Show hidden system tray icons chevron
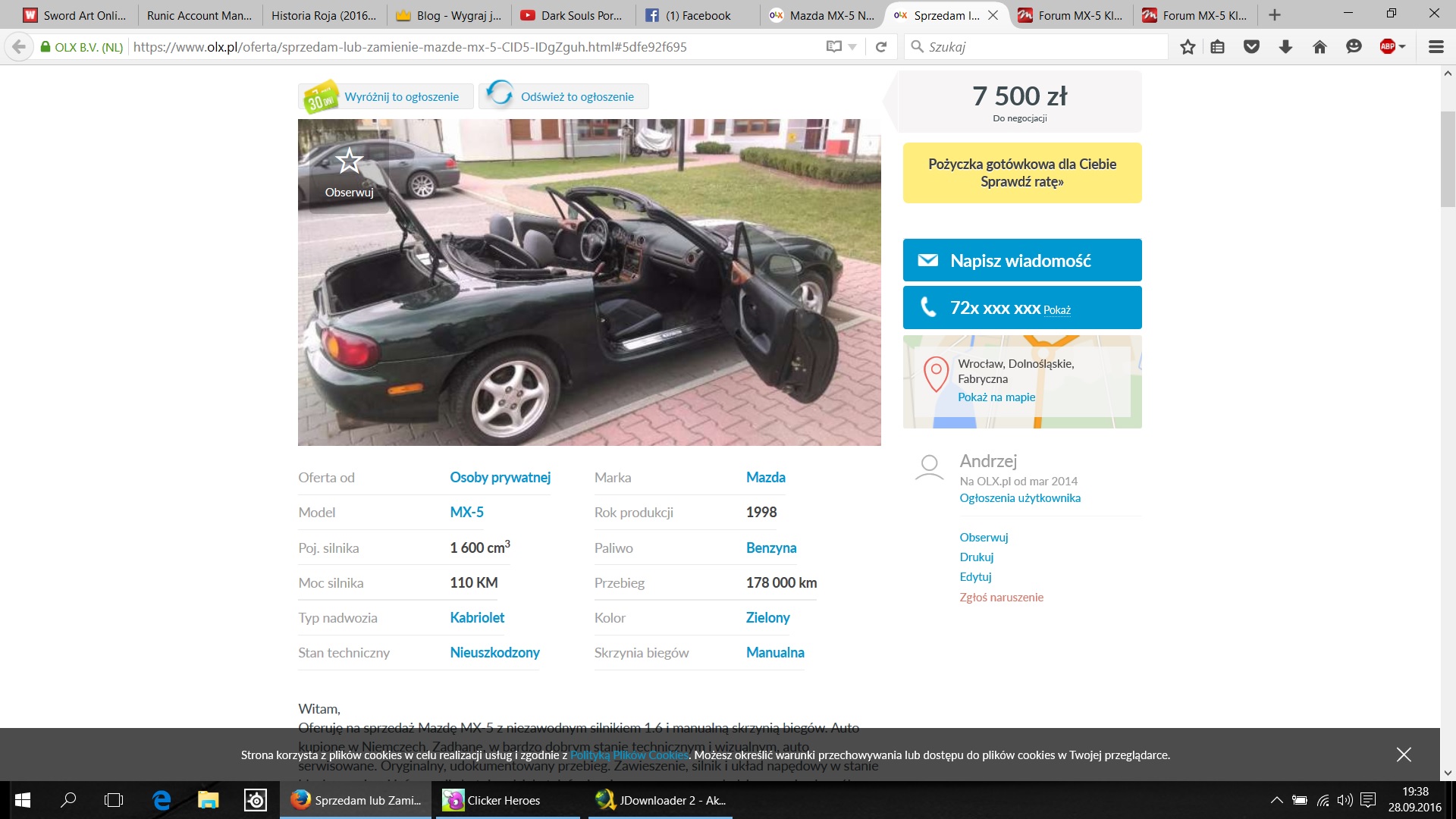The image size is (1456, 819). tap(1276, 800)
